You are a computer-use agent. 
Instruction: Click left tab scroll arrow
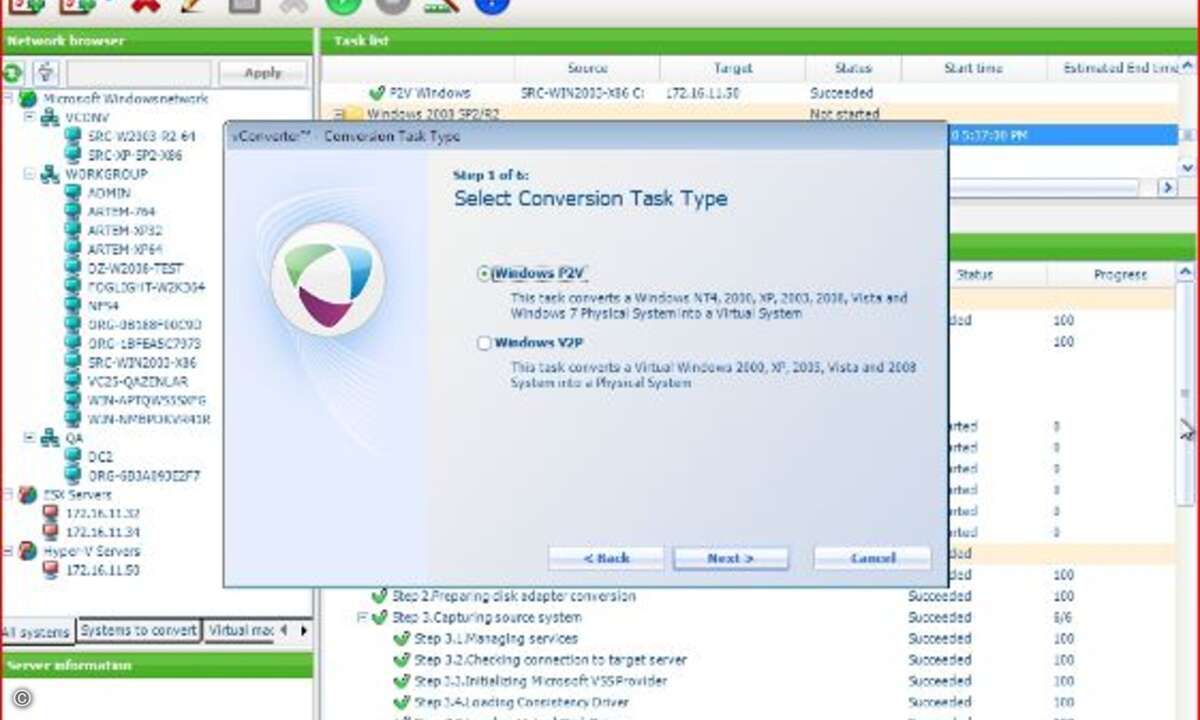pyautogui.click(x=283, y=630)
